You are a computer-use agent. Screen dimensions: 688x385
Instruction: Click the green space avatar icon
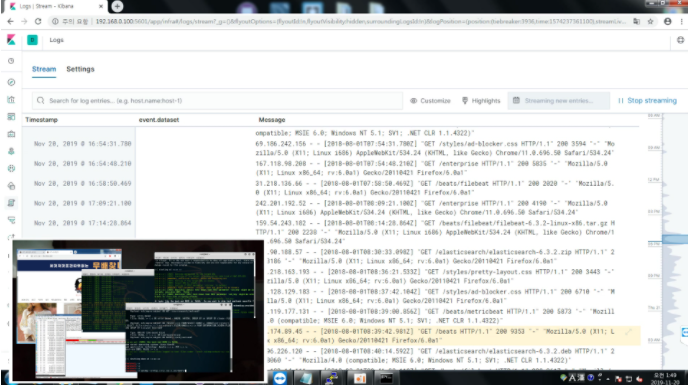click(x=32, y=40)
